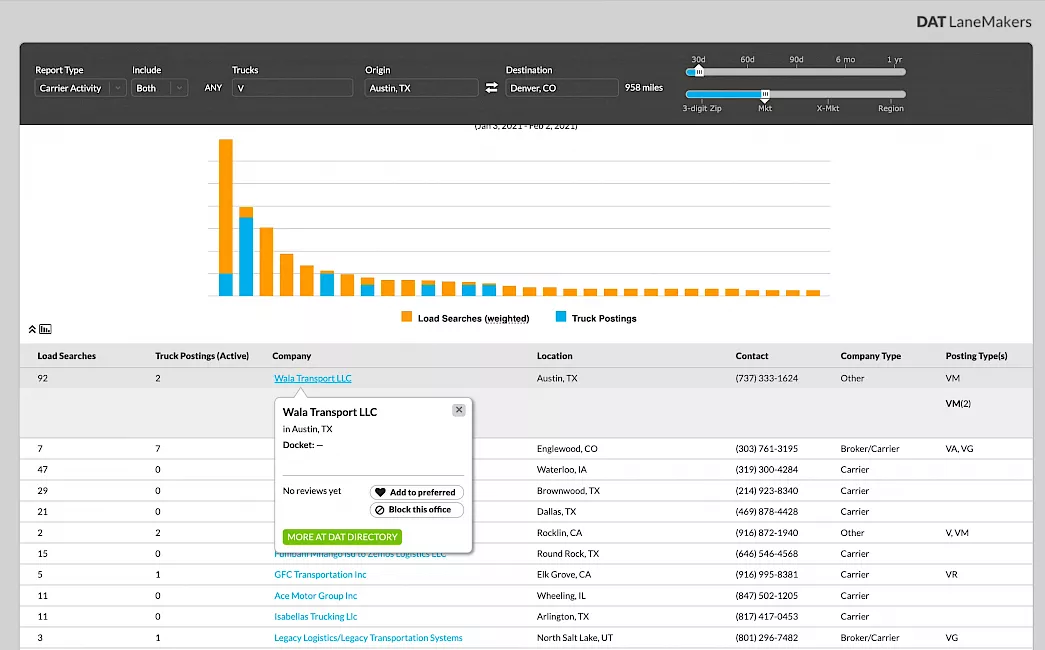Click the VA, VG posting type cell

[959, 449]
